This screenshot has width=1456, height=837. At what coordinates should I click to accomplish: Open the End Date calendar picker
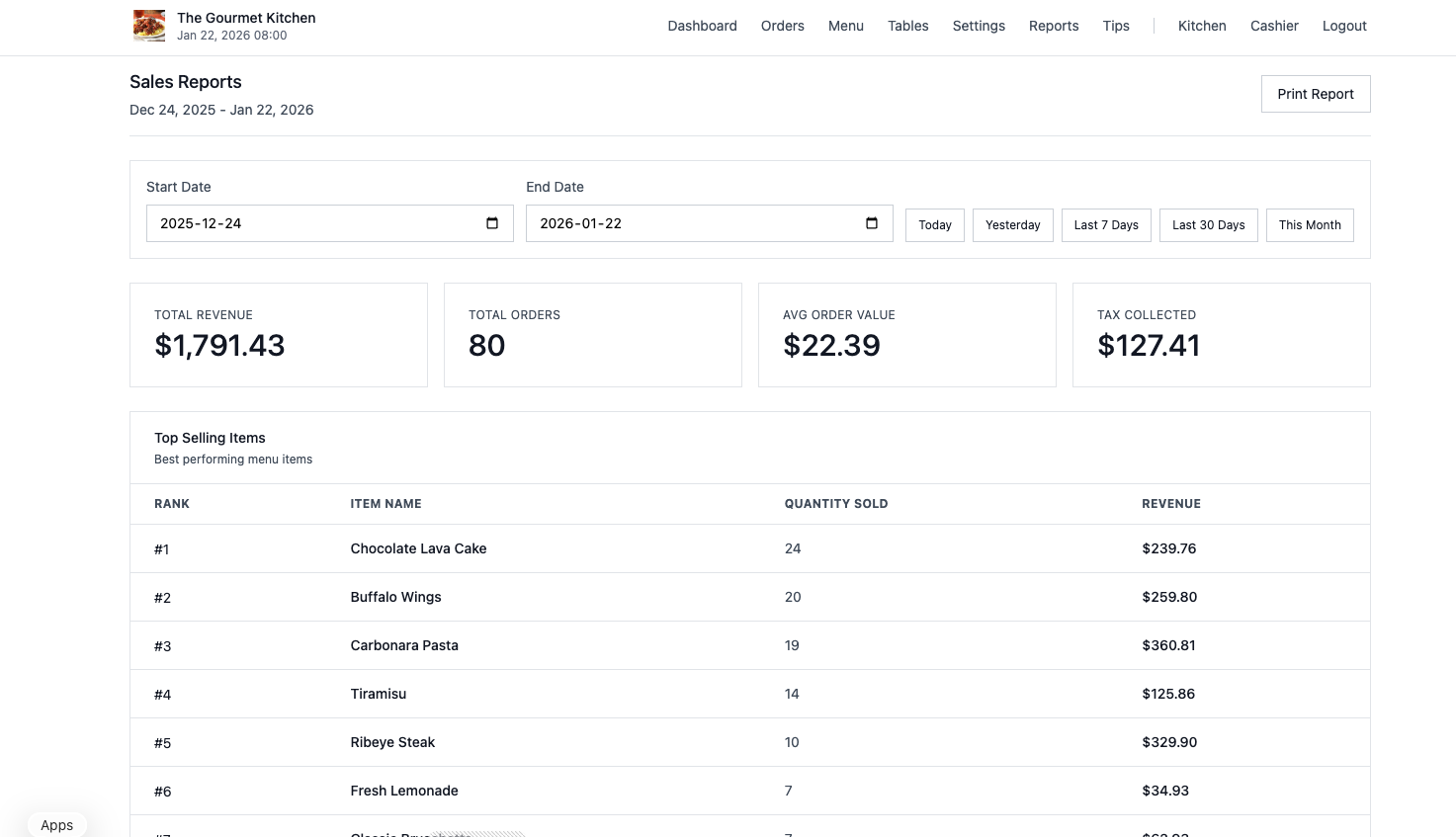[x=871, y=223]
